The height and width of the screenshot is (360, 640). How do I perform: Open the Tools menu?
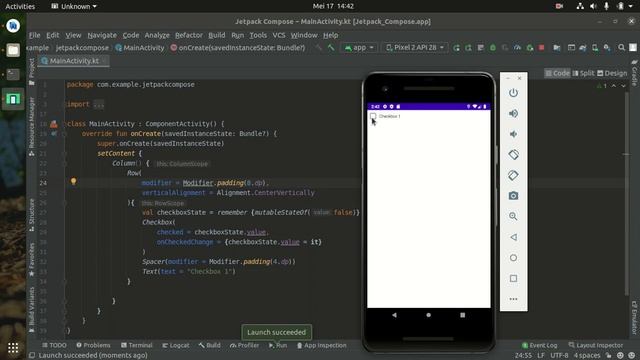[258, 35]
